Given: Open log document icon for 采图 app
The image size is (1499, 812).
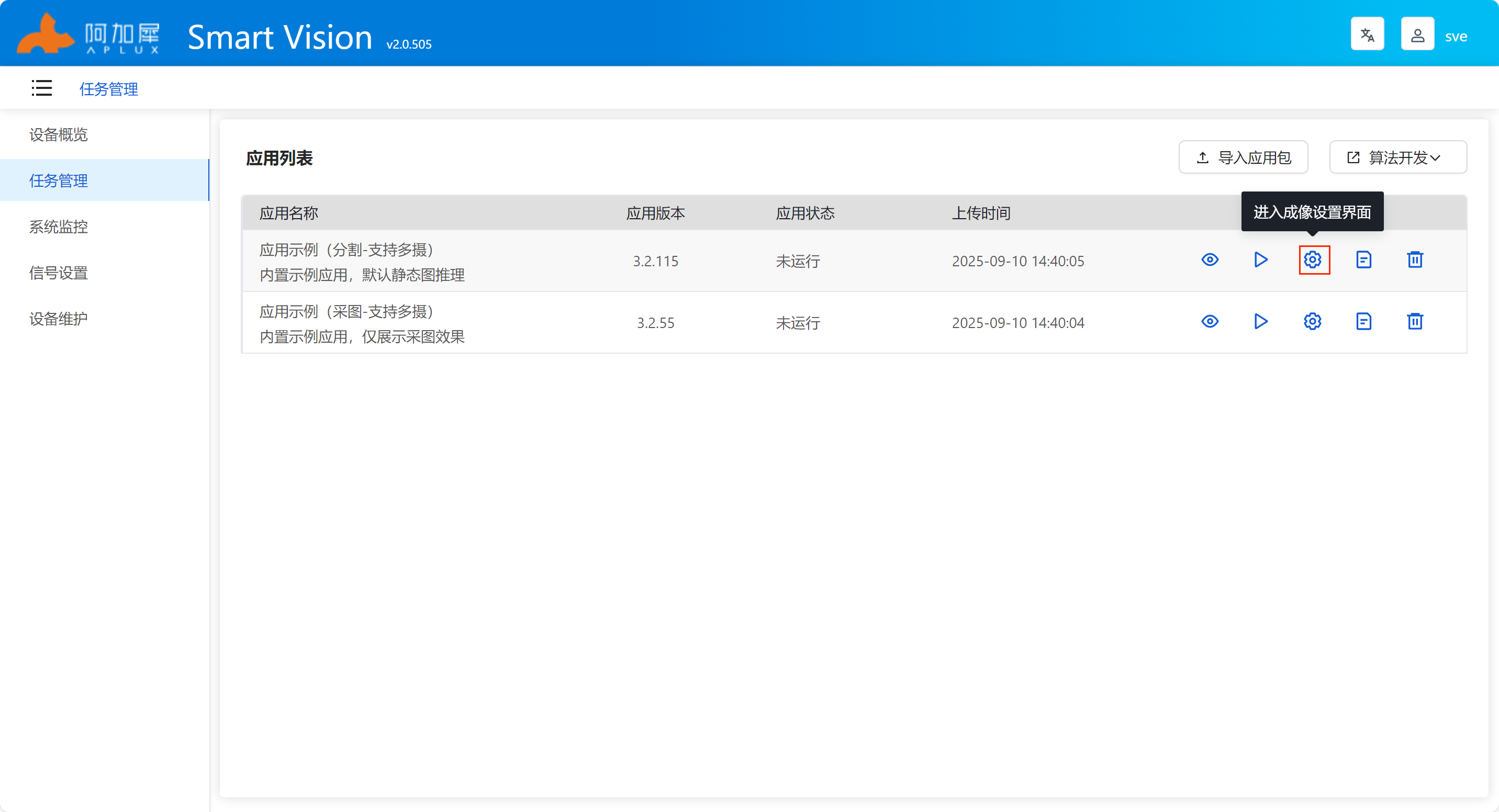Looking at the screenshot, I should (1363, 321).
